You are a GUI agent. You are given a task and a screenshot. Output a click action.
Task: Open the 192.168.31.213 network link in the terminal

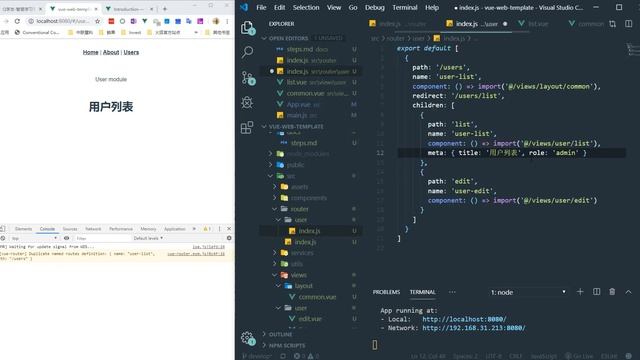pos(473,328)
